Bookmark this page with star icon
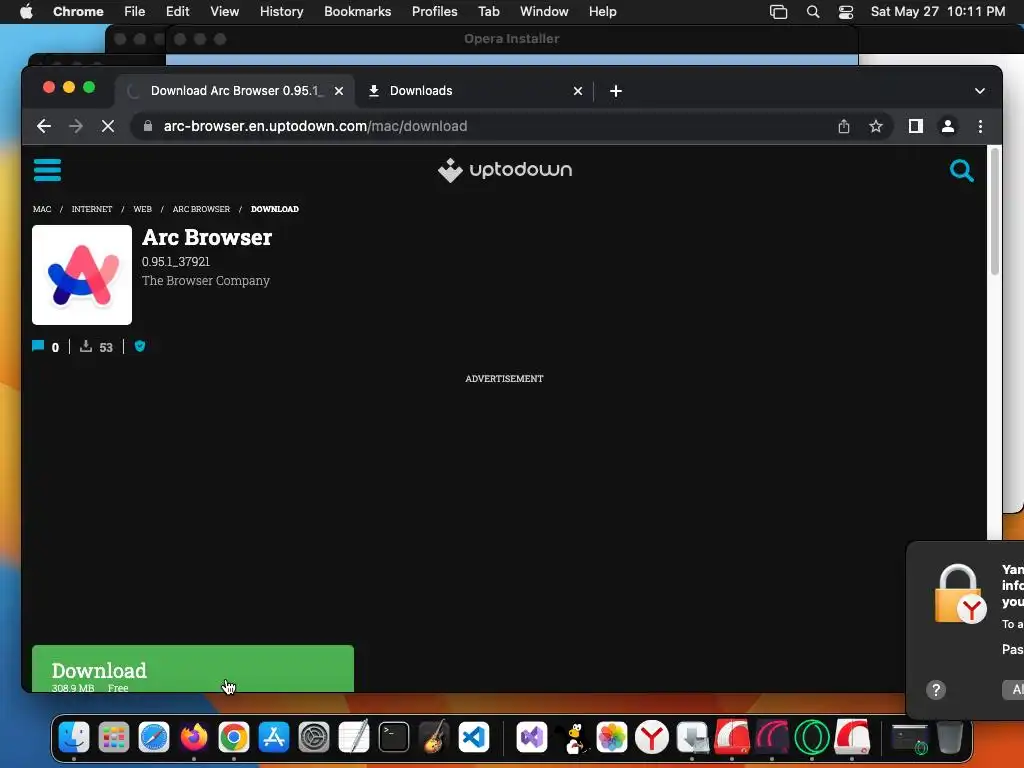Viewport: 1024px width, 768px height. click(876, 126)
